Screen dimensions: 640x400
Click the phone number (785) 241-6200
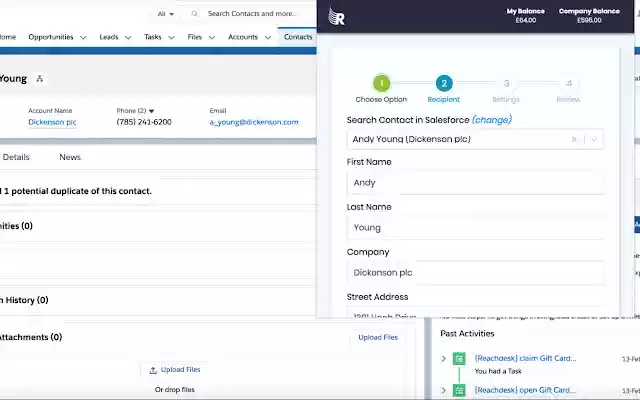(x=144, y=122)
